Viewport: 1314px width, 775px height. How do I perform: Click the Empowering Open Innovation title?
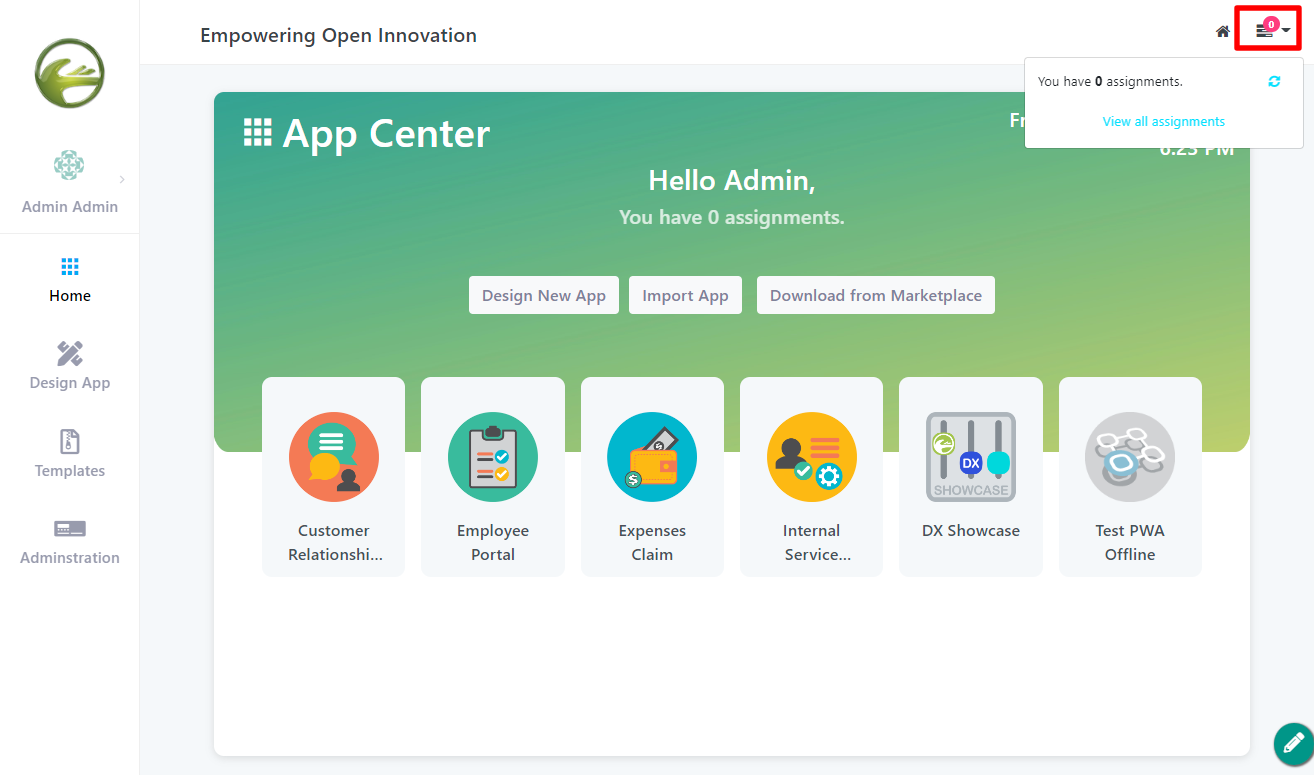[339, 36]
